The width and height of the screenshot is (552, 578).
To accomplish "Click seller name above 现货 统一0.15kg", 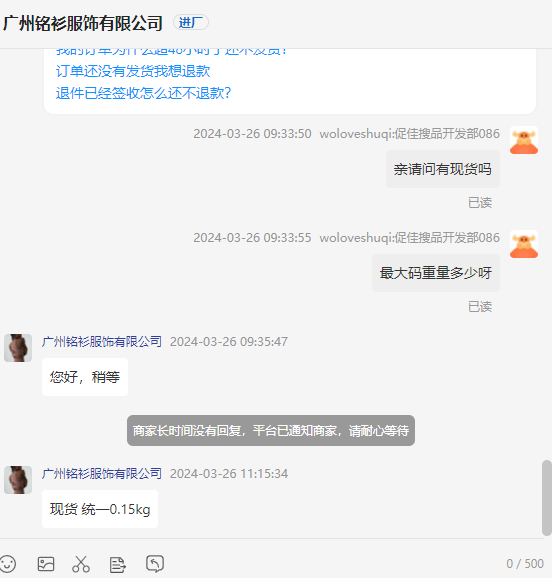I will tap(102, 474).
